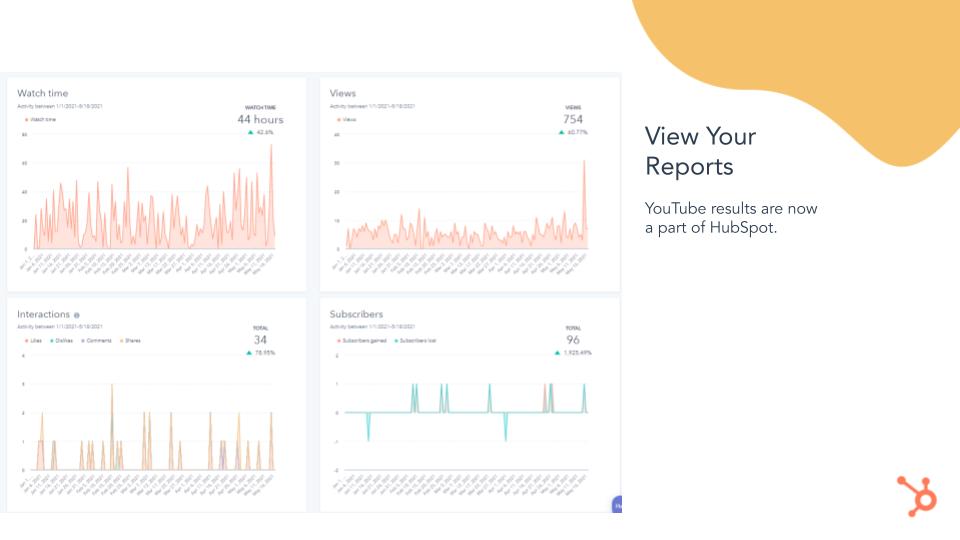Open the partially visible purple help widget

pos(617,504)
